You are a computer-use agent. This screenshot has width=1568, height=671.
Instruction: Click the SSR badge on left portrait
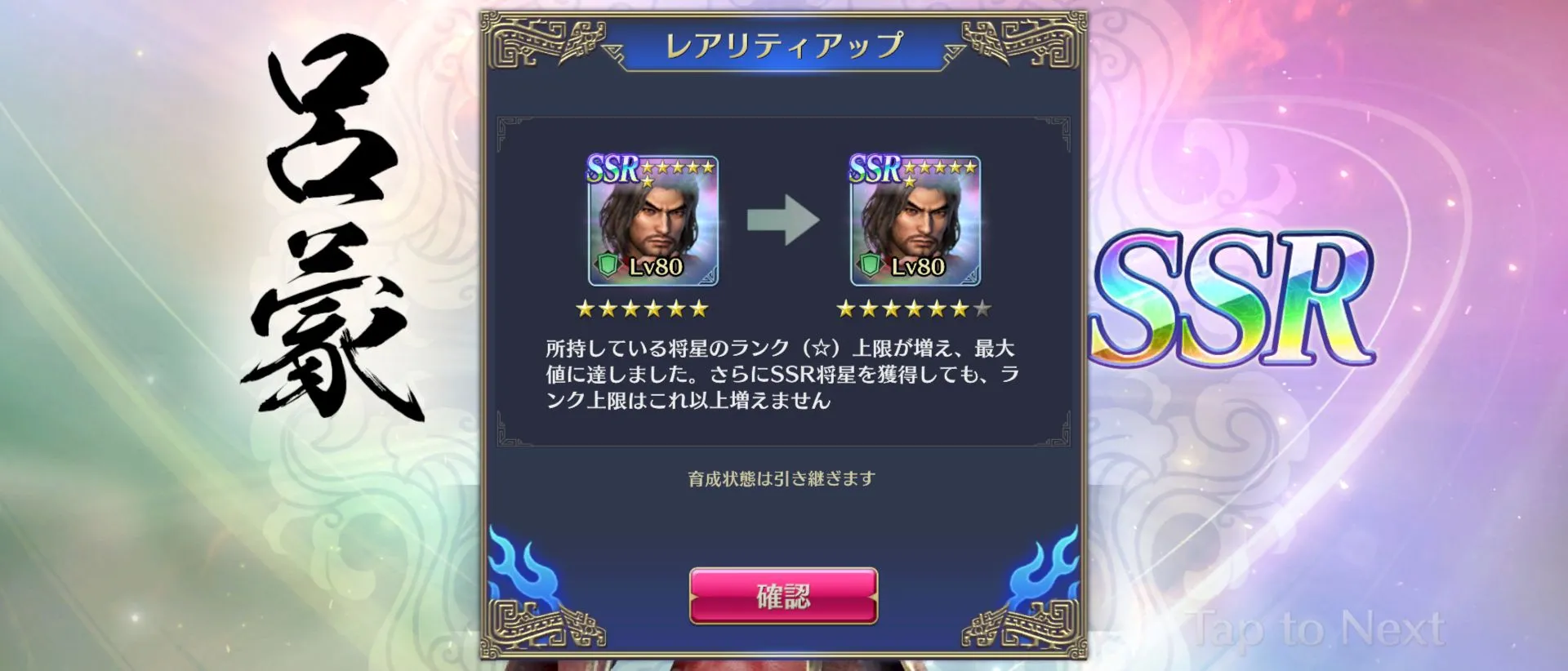pos(612,169)
